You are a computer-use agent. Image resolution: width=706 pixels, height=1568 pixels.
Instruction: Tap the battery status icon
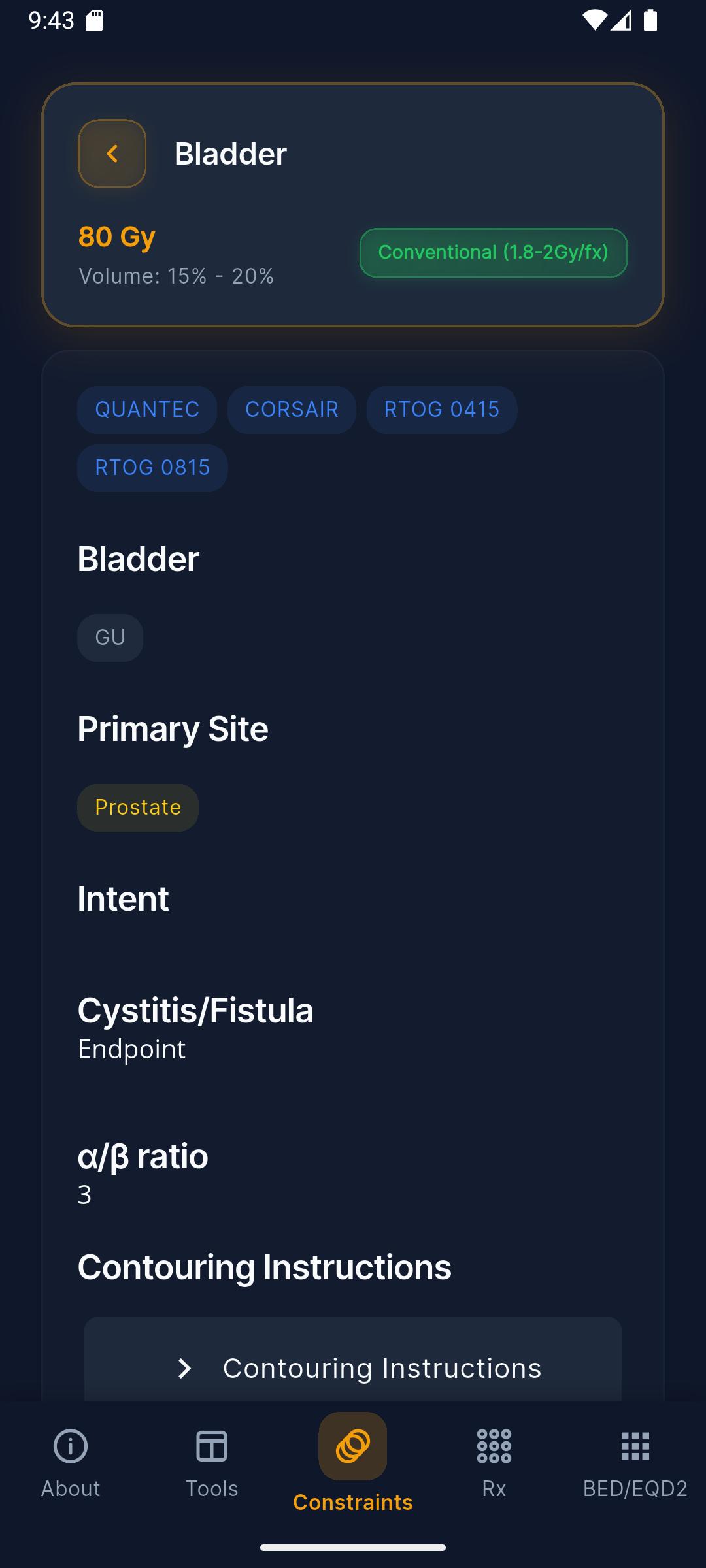coord(650,21)
